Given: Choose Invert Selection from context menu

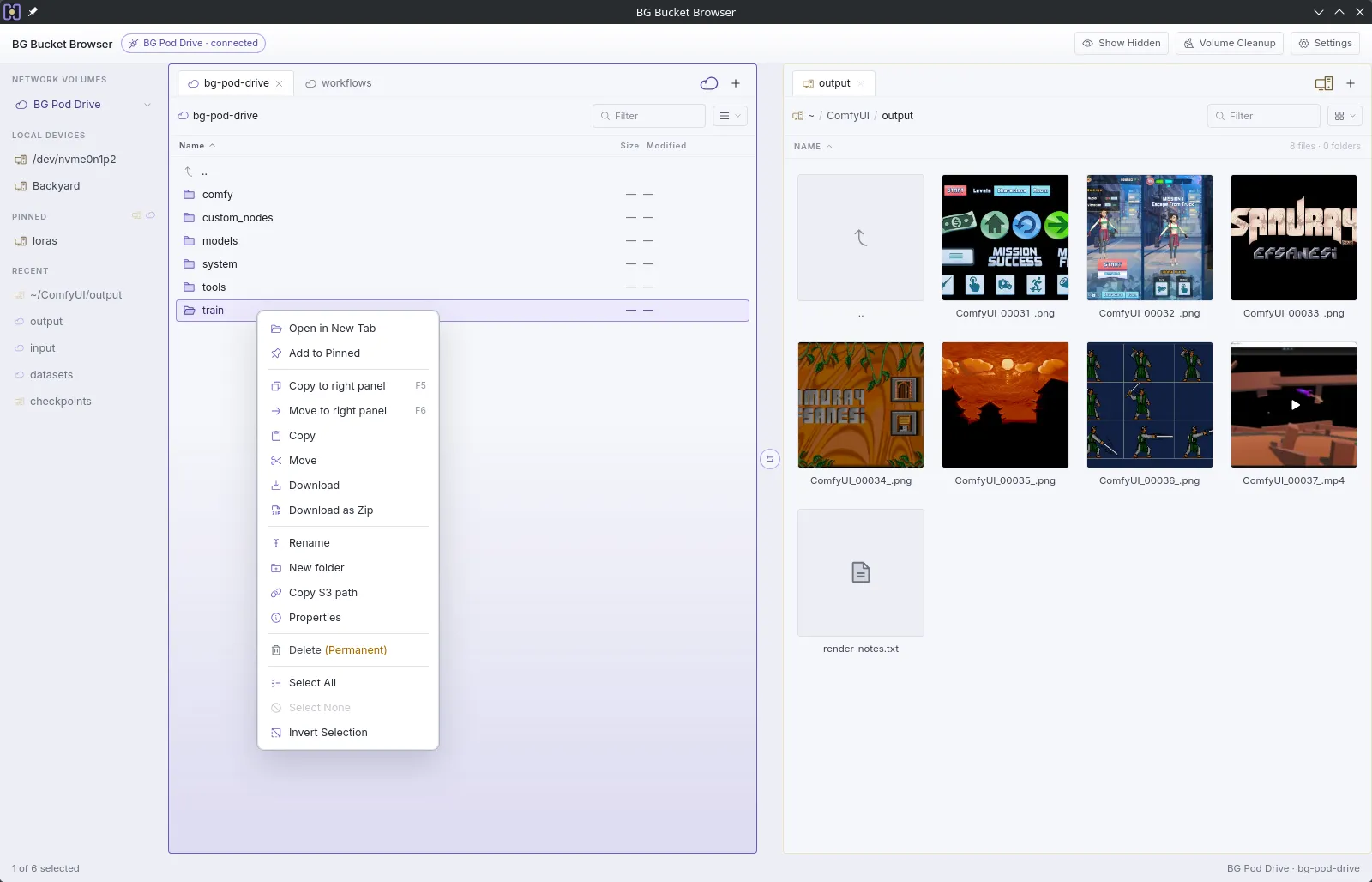Looking at the screenshot, I should click(348, 733).
